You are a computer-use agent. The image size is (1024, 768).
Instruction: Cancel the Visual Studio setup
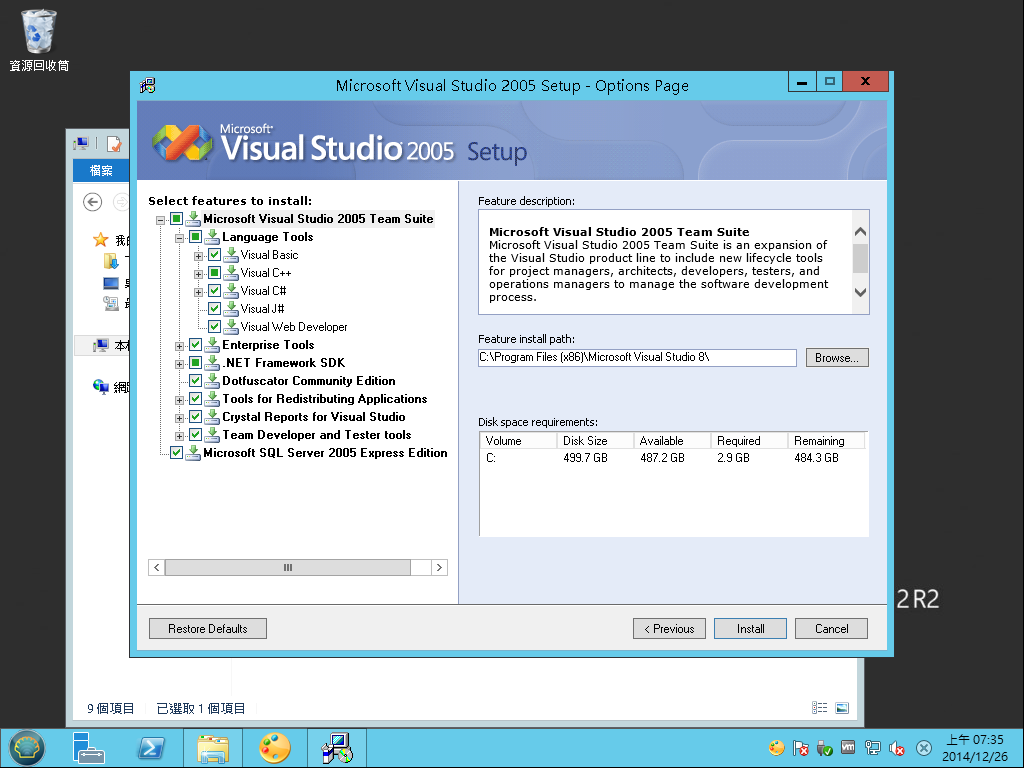tap(831, 629)
